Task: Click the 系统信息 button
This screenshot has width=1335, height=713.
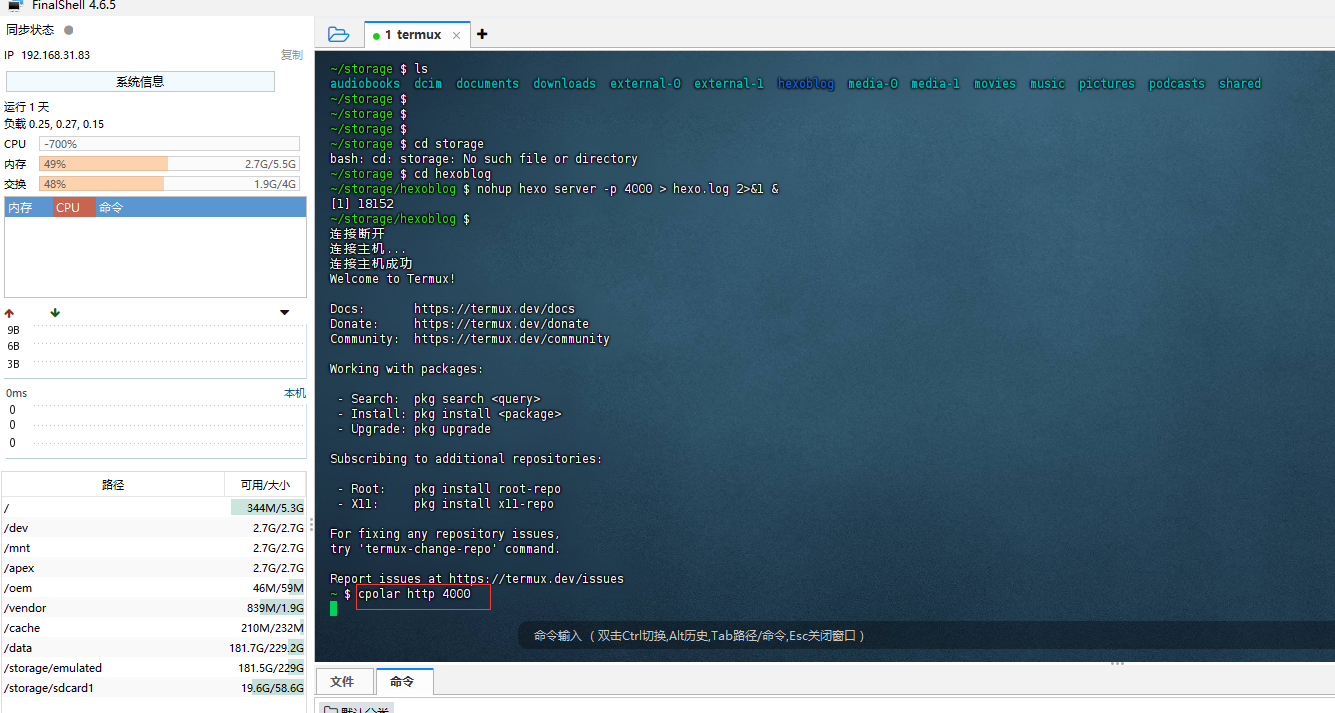Action: click(x=140, y=82)
